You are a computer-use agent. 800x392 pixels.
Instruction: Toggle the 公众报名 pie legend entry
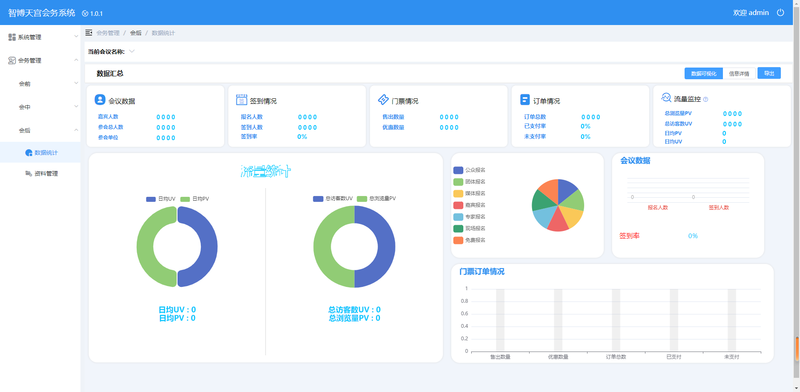(x=469, y=170)
